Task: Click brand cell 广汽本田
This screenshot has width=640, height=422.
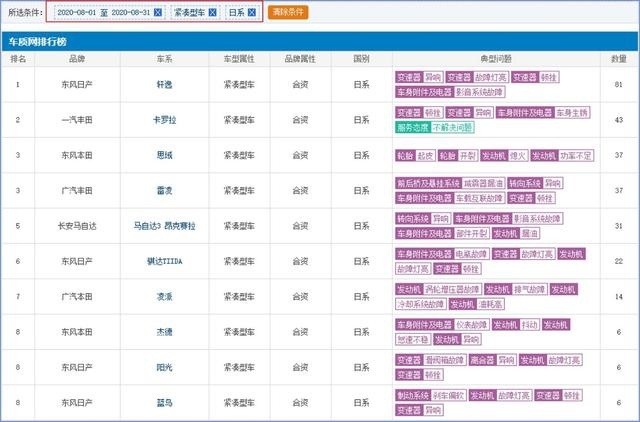Action: point(77,297)
